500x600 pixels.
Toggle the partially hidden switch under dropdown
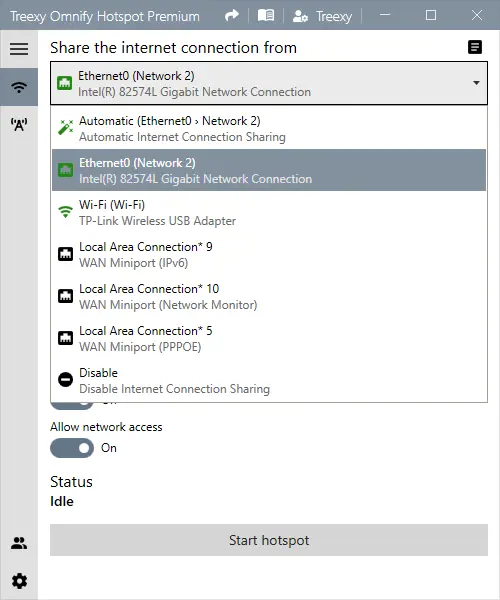pyautogui.click(x=72, y=405)
